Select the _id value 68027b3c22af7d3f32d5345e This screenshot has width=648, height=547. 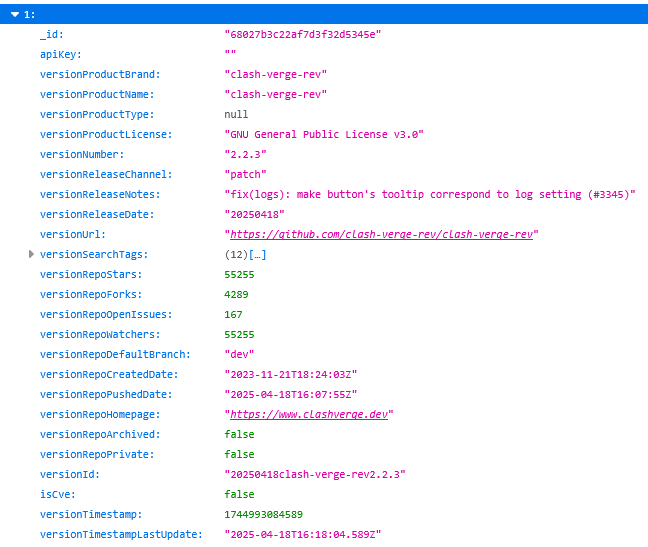[x=303, y=34]
